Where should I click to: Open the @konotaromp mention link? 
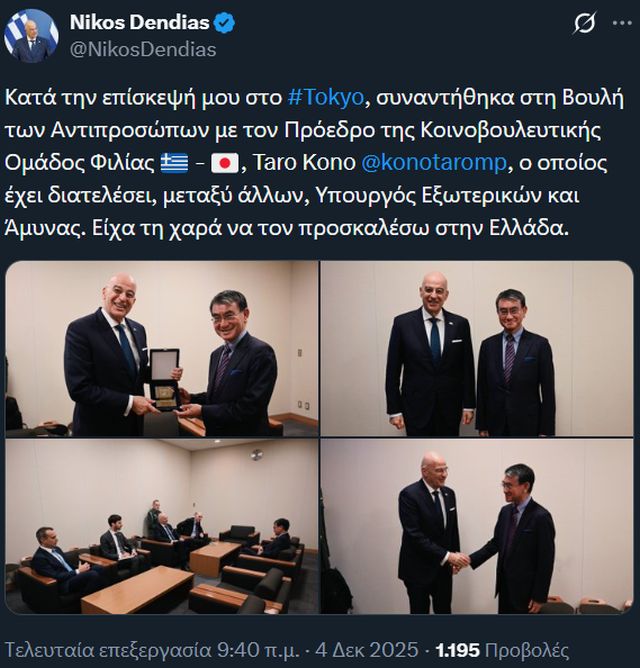[x=434, y=162]
